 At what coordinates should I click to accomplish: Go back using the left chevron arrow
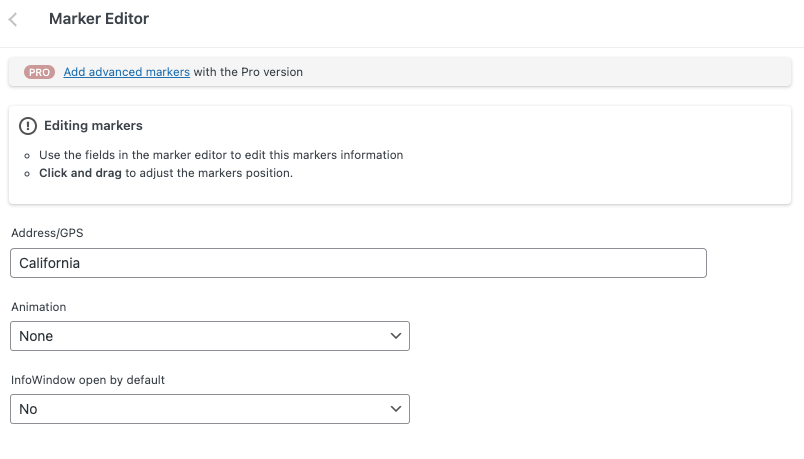tap(13, 19)
